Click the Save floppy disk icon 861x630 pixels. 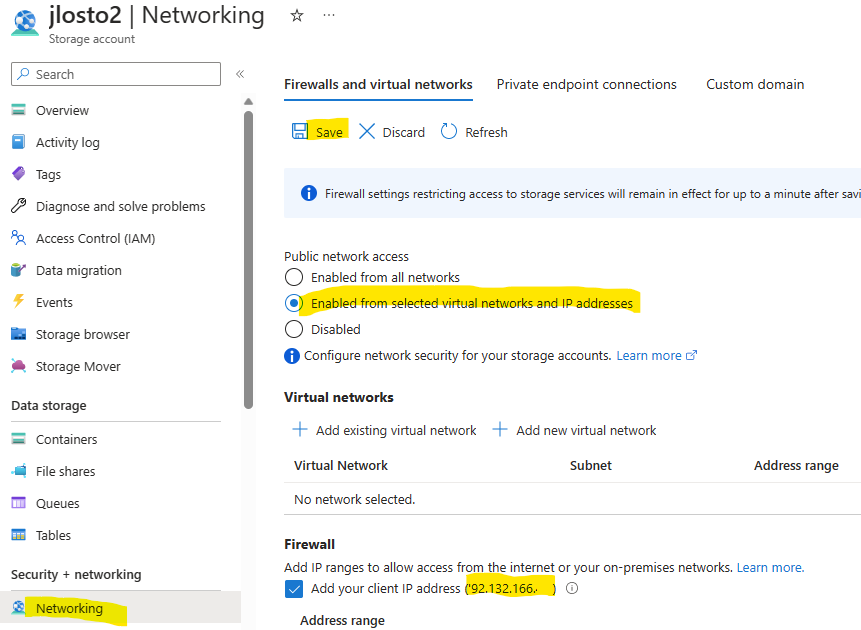pyautogui.click(x=300, y=131)
